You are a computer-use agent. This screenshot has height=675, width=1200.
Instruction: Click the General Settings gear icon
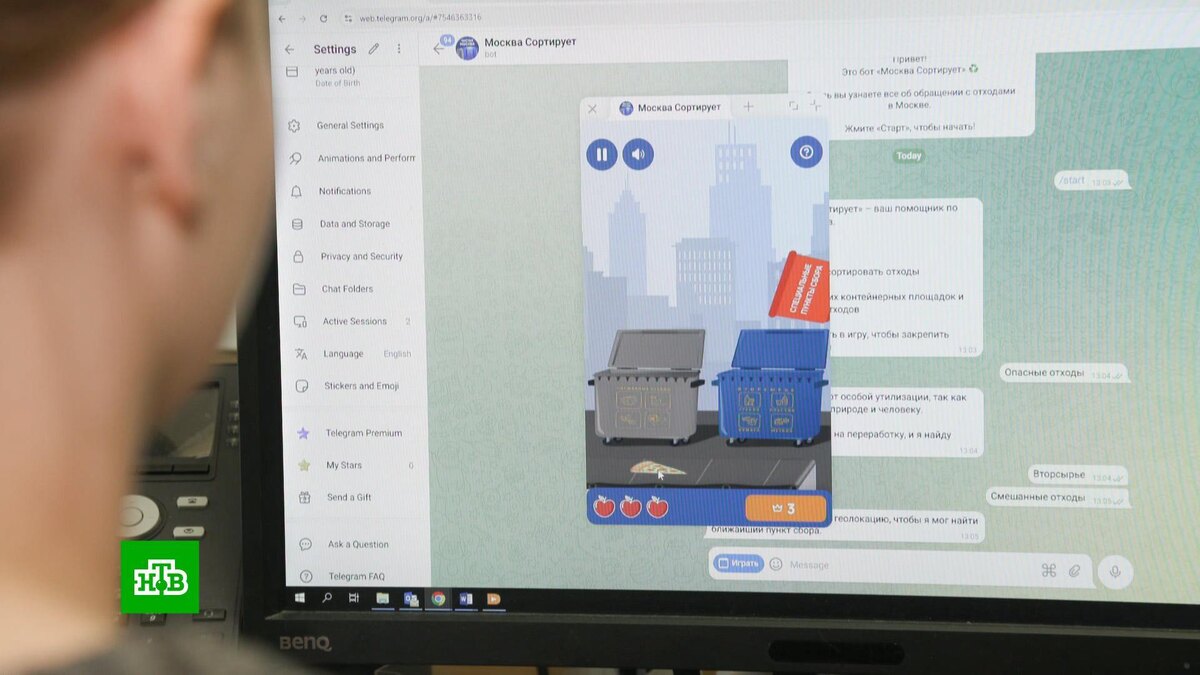(x=294, y=126)
